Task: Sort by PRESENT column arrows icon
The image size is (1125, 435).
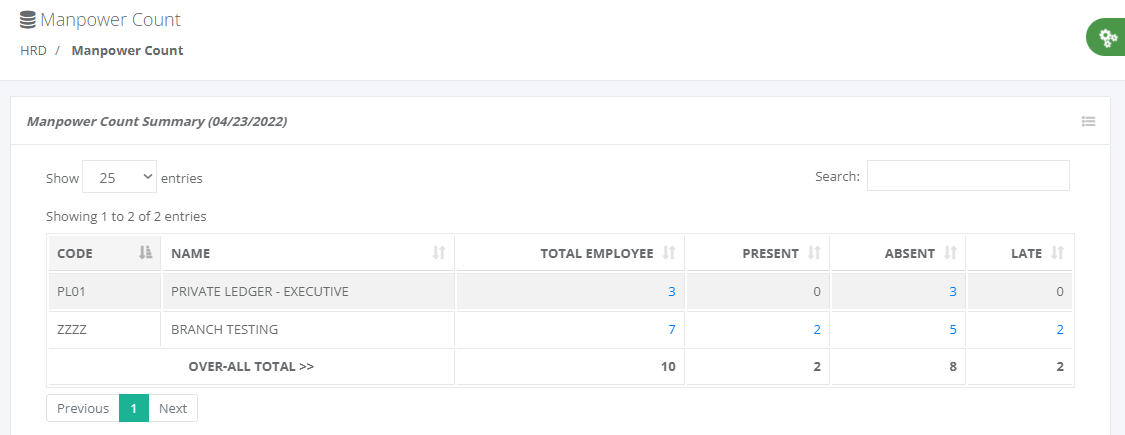Action: [814, 254]
